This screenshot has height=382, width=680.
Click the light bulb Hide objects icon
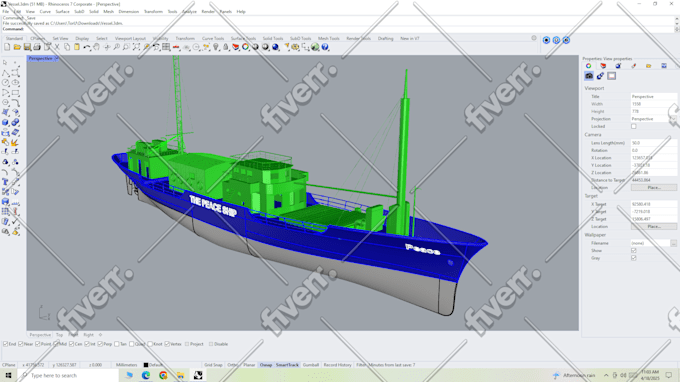tap(216, 47)
